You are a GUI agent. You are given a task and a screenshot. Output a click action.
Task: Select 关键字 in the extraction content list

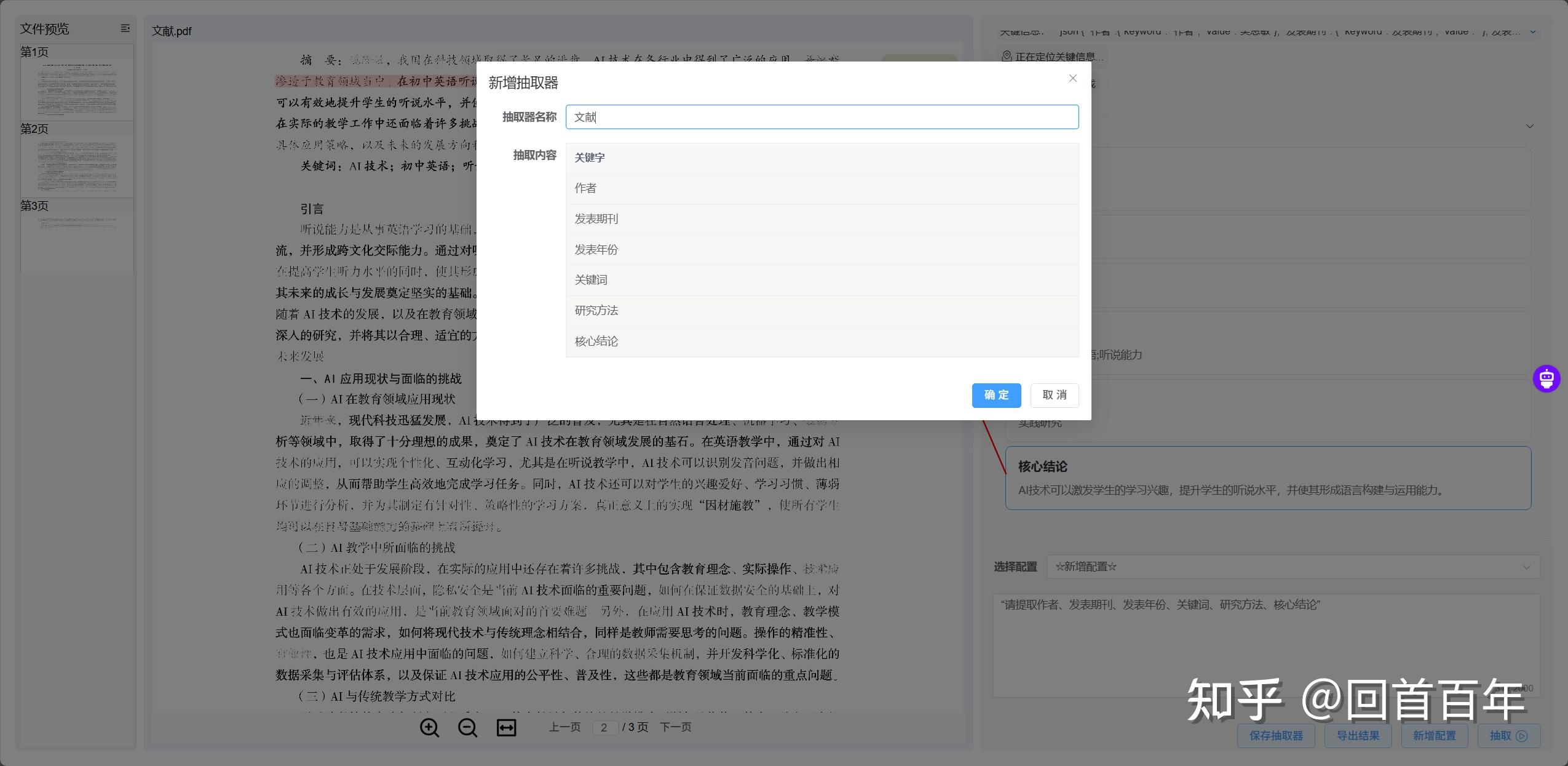click(588, 158)
